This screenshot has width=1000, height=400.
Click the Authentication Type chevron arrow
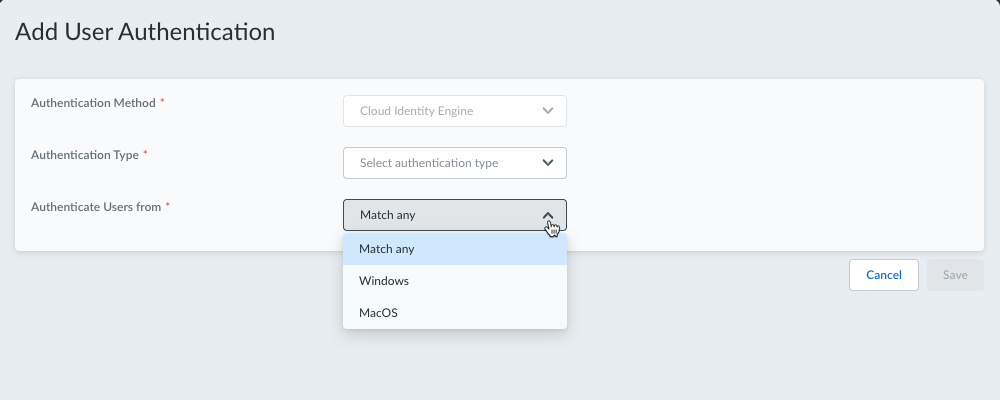tap(547, 163)
